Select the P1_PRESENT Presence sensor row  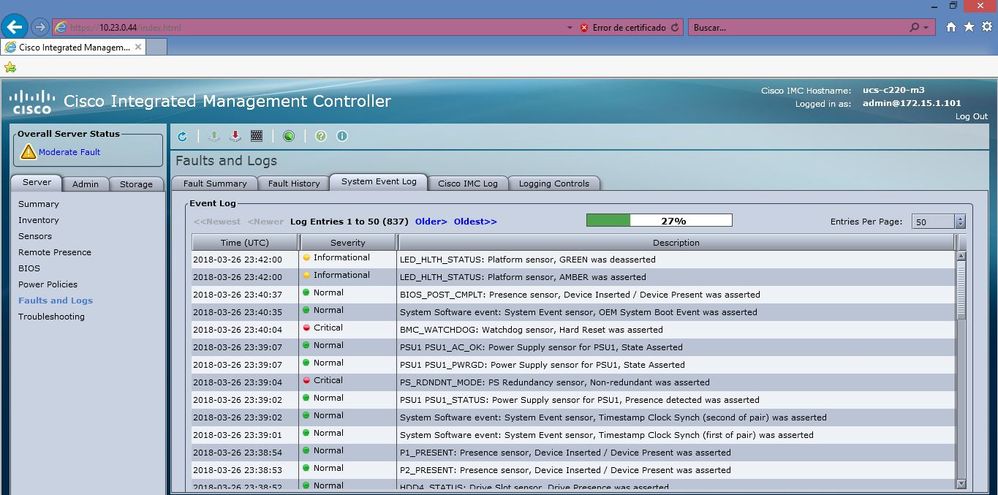(x=573, y=452)
